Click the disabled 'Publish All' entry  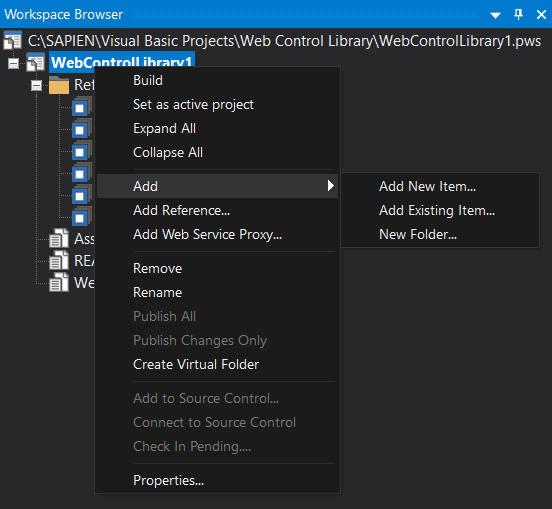coord(218,316)
